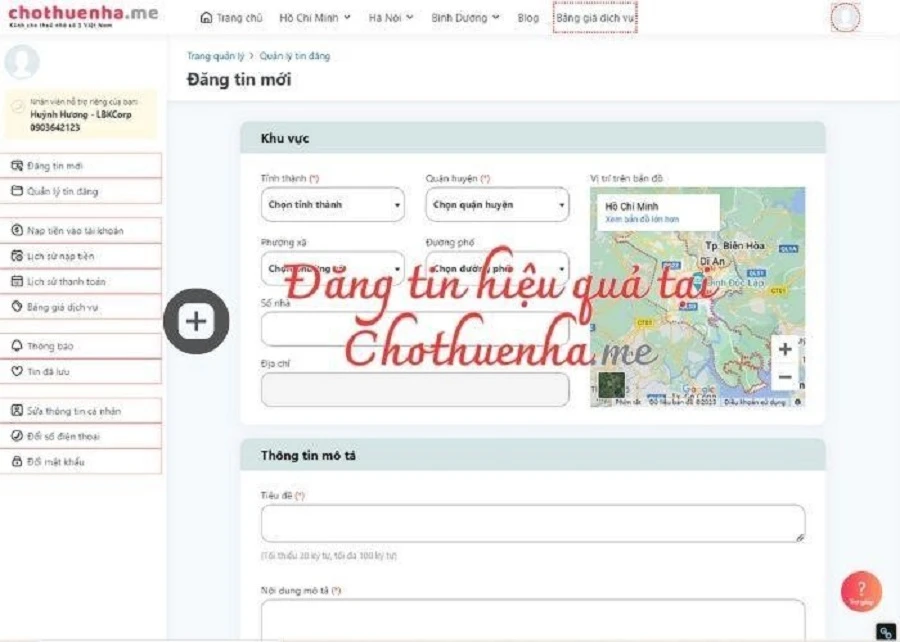Click the map zoom-in plus control
The height and width of the screenshot is (642, 900).
(784, 349)
